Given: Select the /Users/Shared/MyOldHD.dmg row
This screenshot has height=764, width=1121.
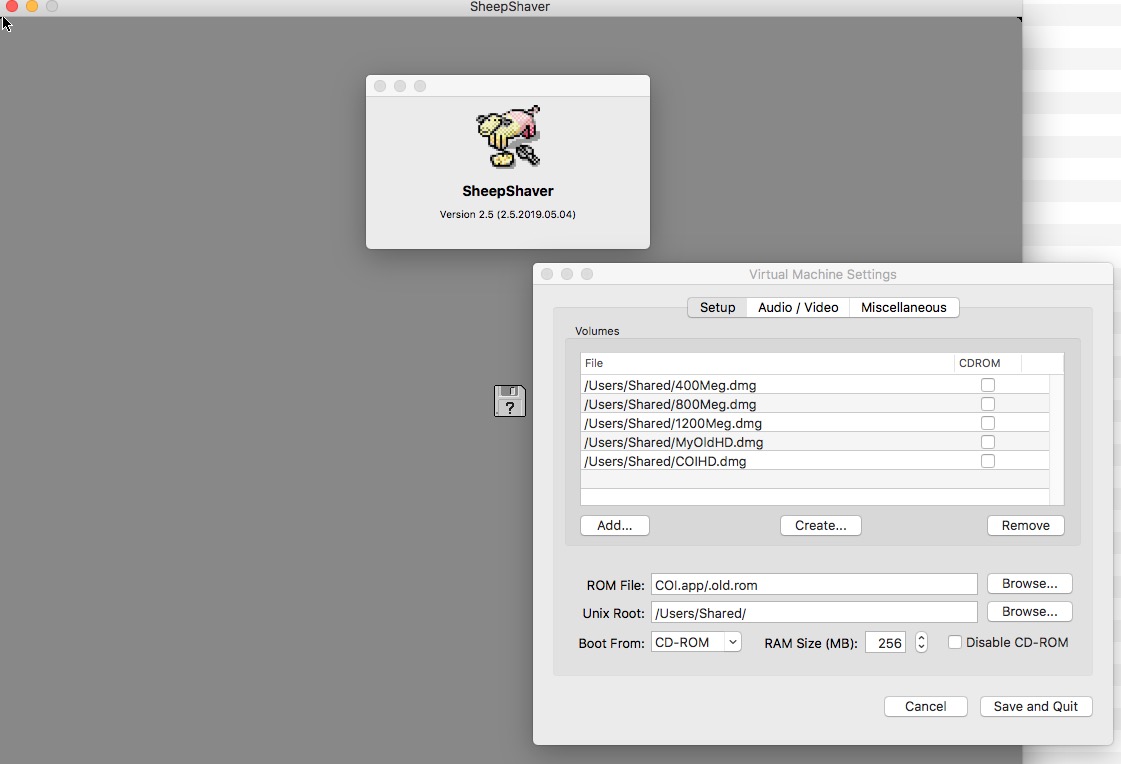Looking at the screenshot, I should [815, 442].
